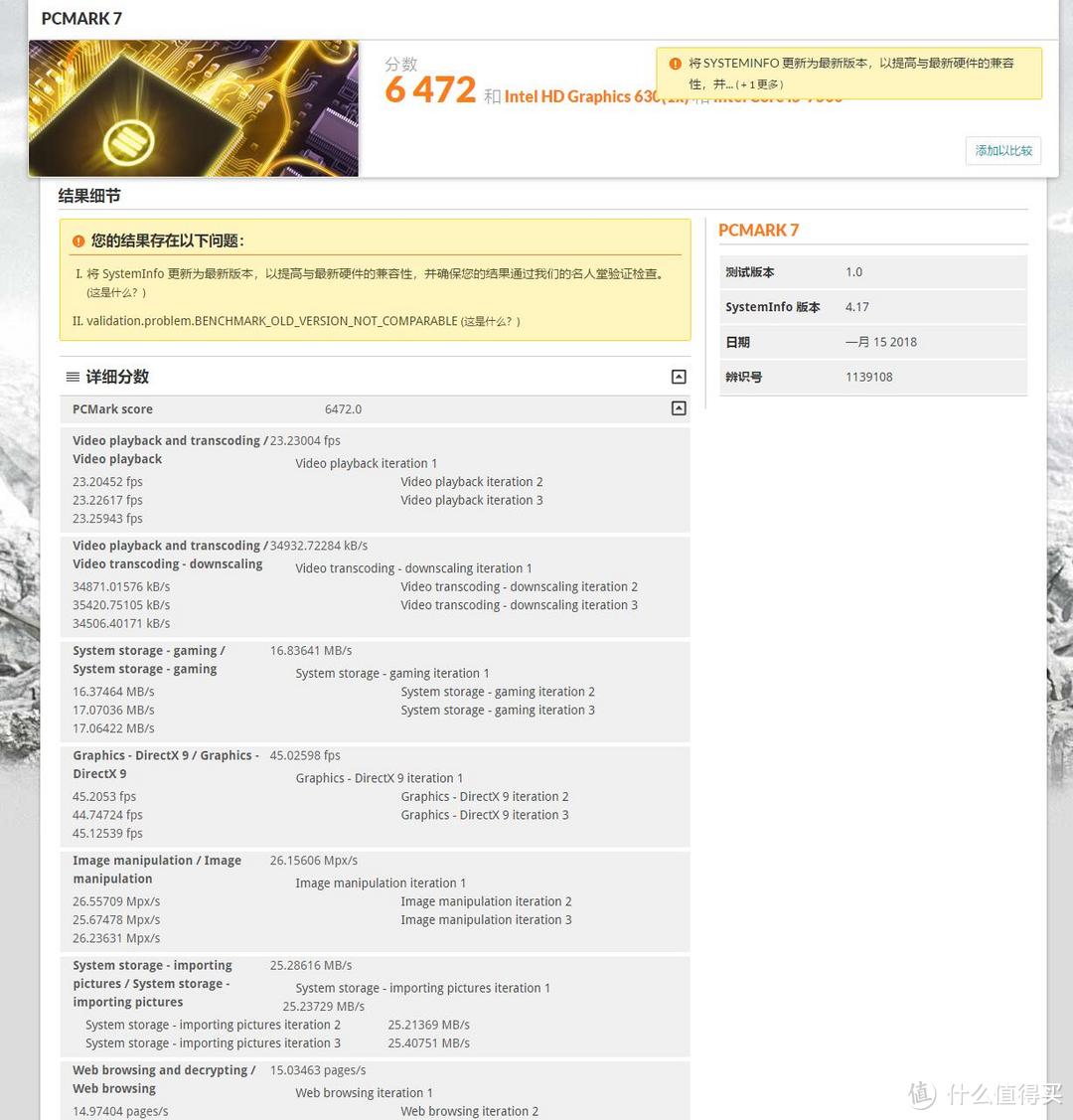Screen dimensions: 1073x1120
Task: Click Video playback iteration 1 label
Action: [x=367, y=463]
